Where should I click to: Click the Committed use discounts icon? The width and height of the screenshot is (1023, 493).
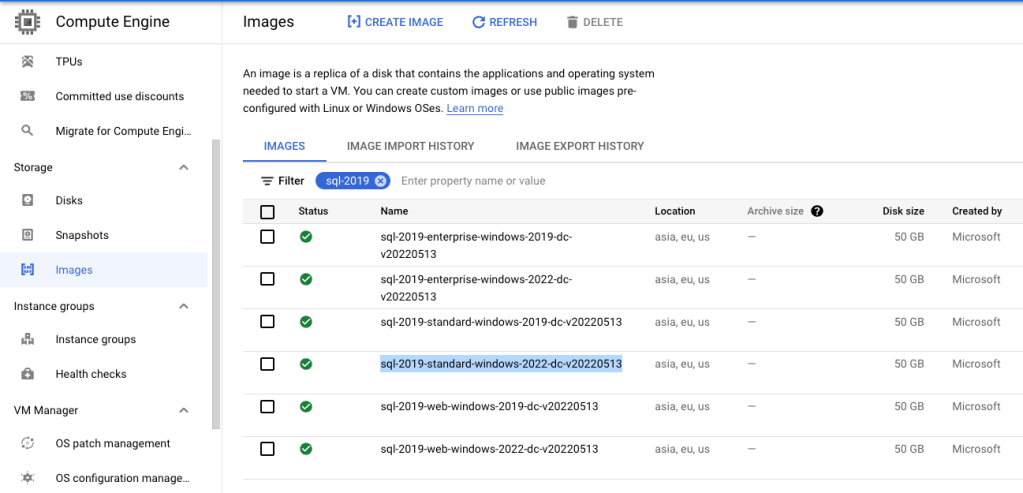[x=28, y=97]
